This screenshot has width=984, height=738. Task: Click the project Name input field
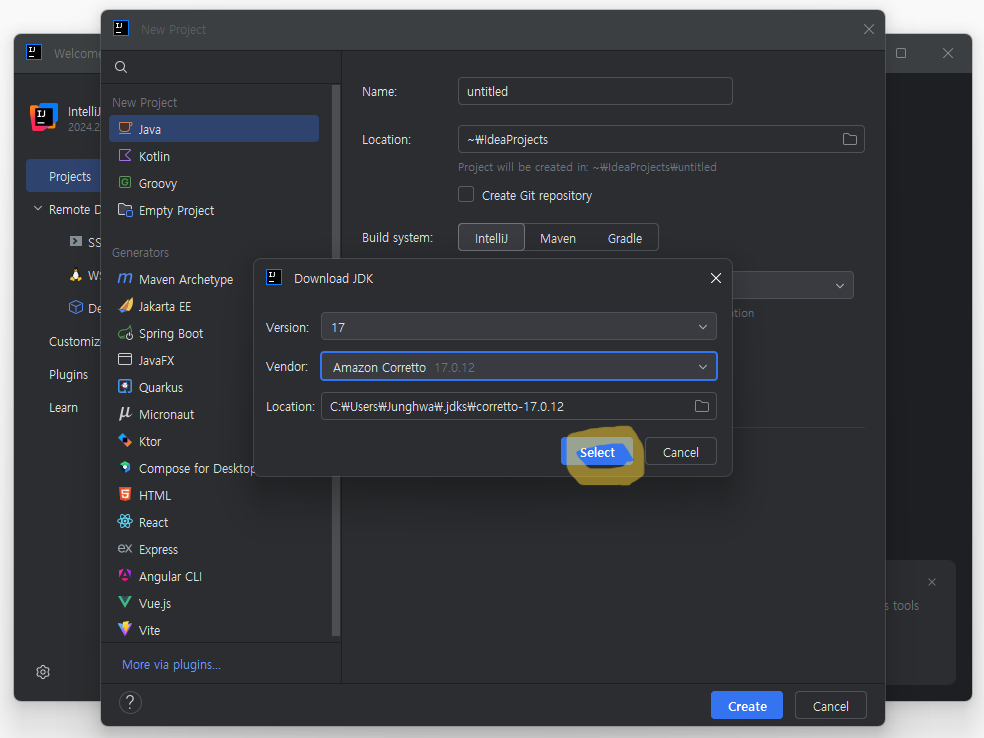[x=595, y=91]
